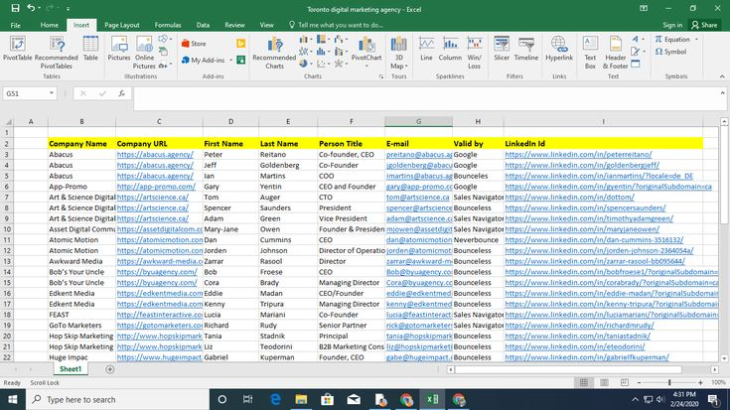Switch to the Page Layout tab

point(122,24)
